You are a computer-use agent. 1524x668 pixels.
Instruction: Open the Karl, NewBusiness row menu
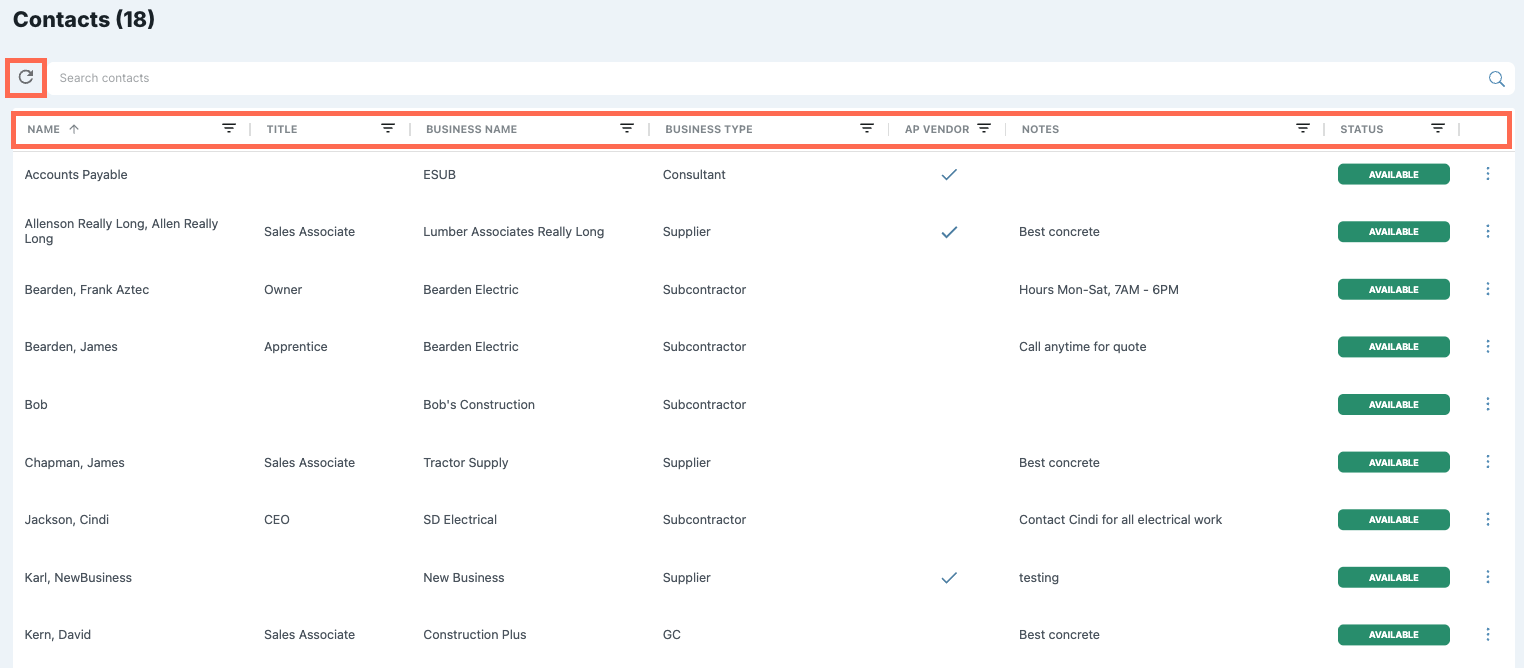(1488, 577)
